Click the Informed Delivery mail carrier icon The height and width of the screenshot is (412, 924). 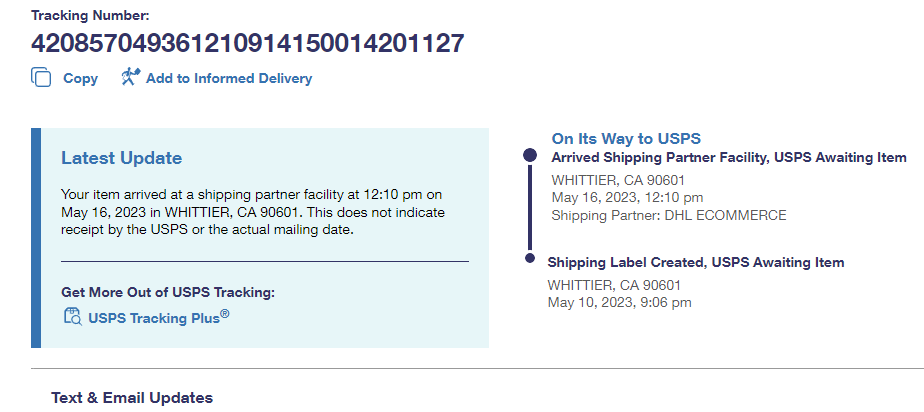click(x=130, y=77)
